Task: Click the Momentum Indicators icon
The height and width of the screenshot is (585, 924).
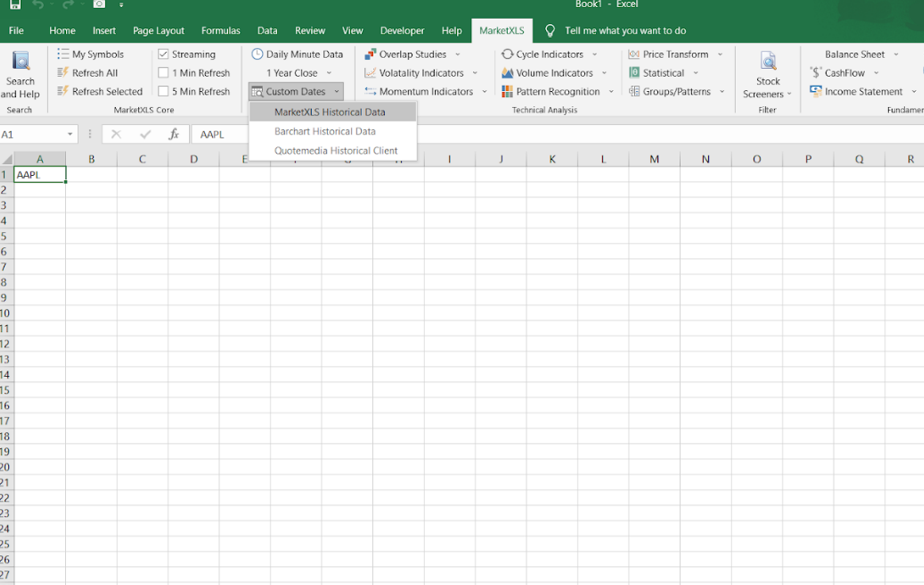Action: (x=370, y=91)
